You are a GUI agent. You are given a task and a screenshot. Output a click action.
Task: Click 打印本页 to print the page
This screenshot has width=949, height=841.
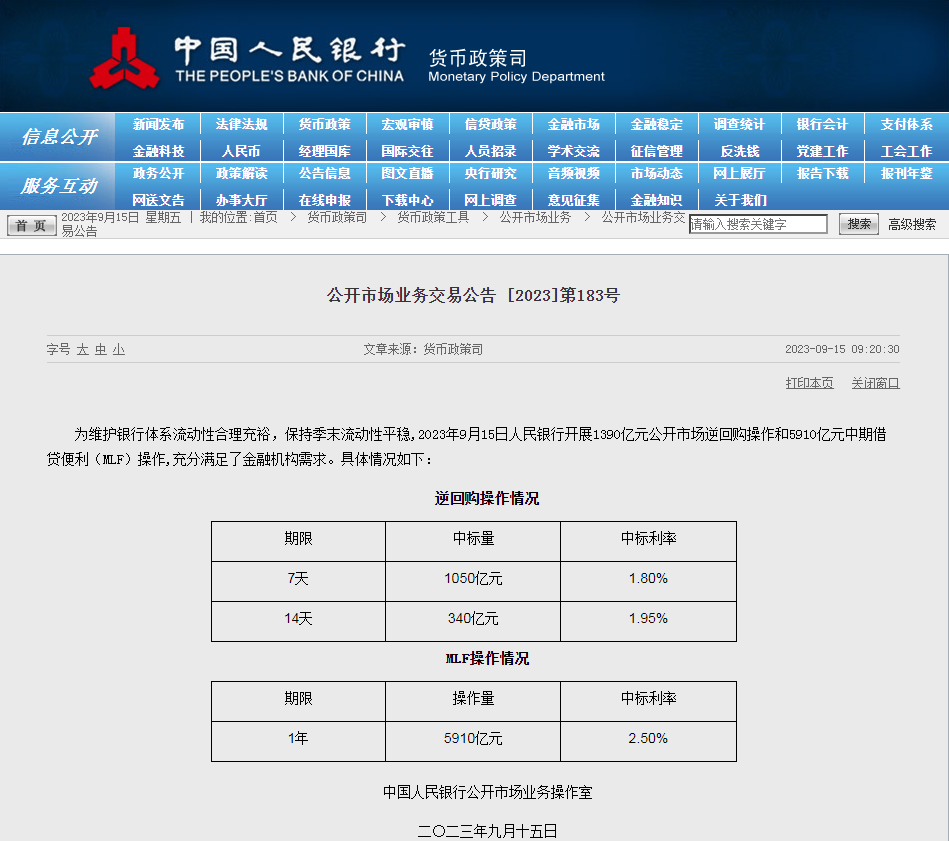[809, 383]
